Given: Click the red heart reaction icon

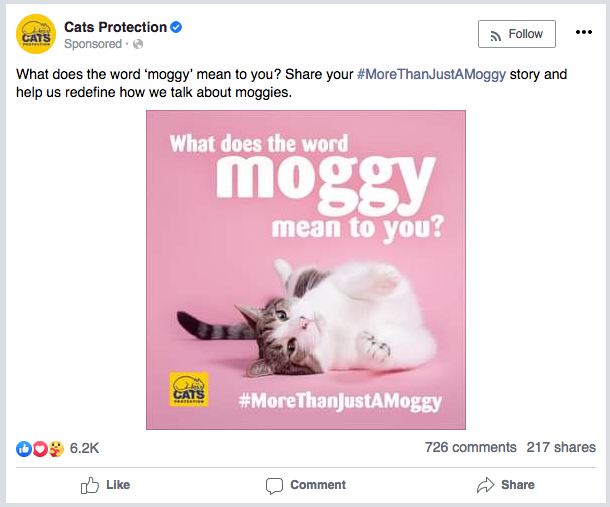Looking at the screenshot, I should pyautogui.click(x=40, y=449).
